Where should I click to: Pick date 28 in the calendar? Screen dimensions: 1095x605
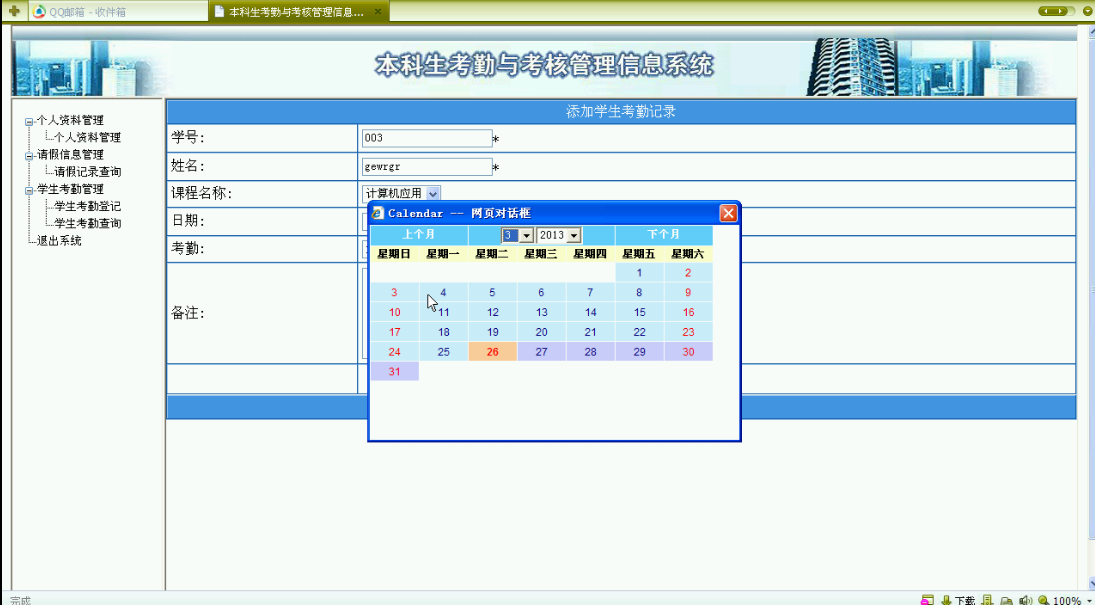[590, 351]
